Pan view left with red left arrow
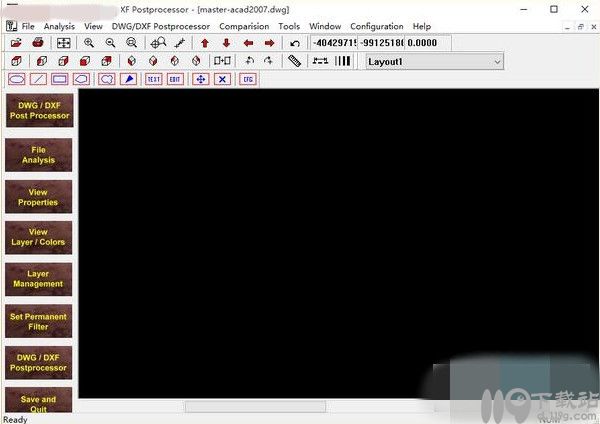 click(x=248, y=43)
